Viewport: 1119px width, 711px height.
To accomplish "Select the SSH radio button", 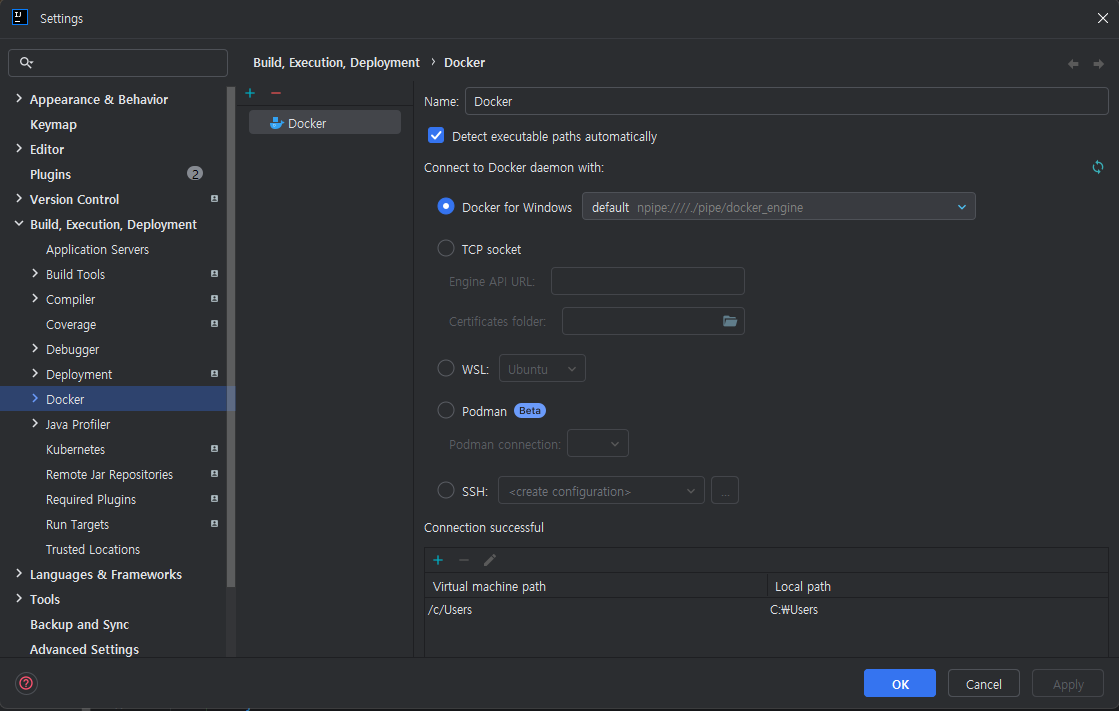I will coord(446,490).
